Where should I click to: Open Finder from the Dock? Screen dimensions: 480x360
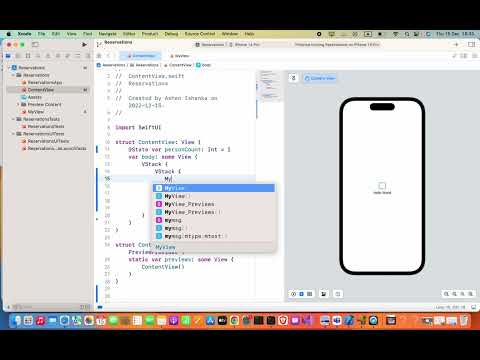tap(16, 321)
